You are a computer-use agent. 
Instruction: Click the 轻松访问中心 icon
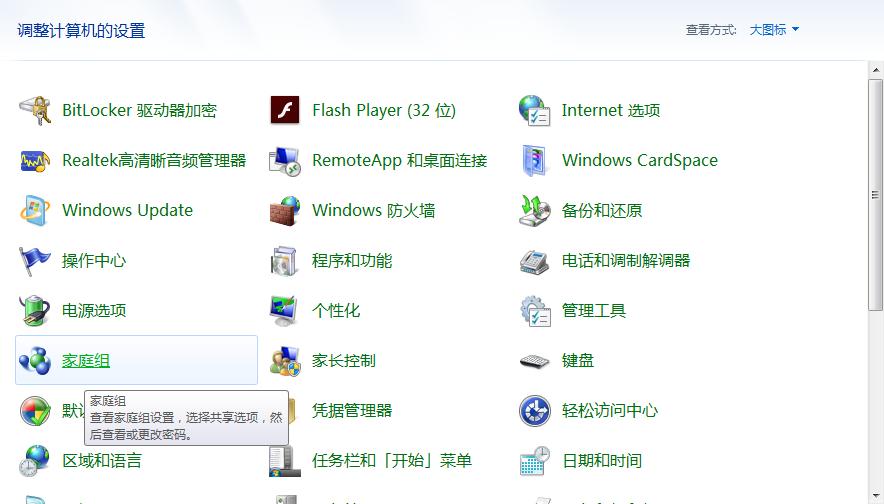click(534, 410)
